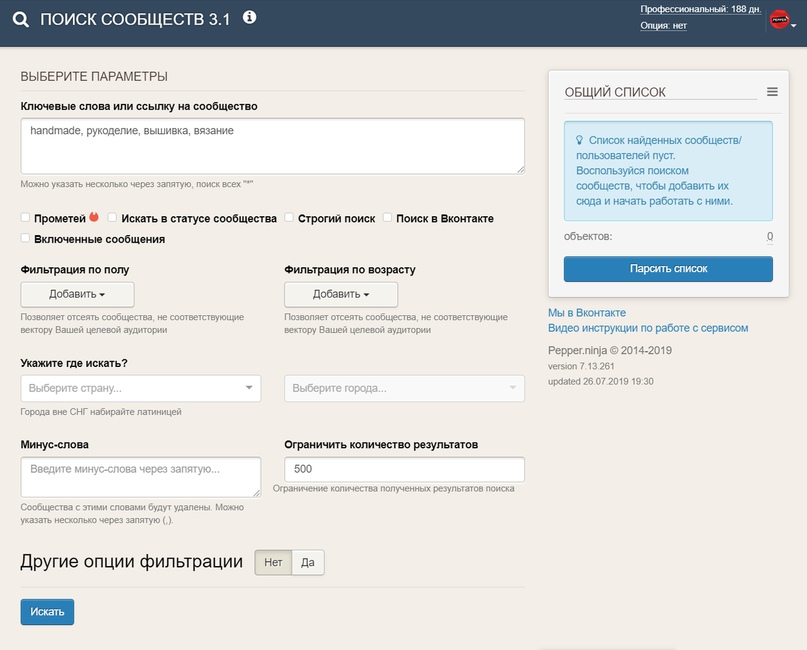Viewport: 807px width, 650px height.
Task: Toggle the Строгий поиск checkbox
Action: [289, 218]
